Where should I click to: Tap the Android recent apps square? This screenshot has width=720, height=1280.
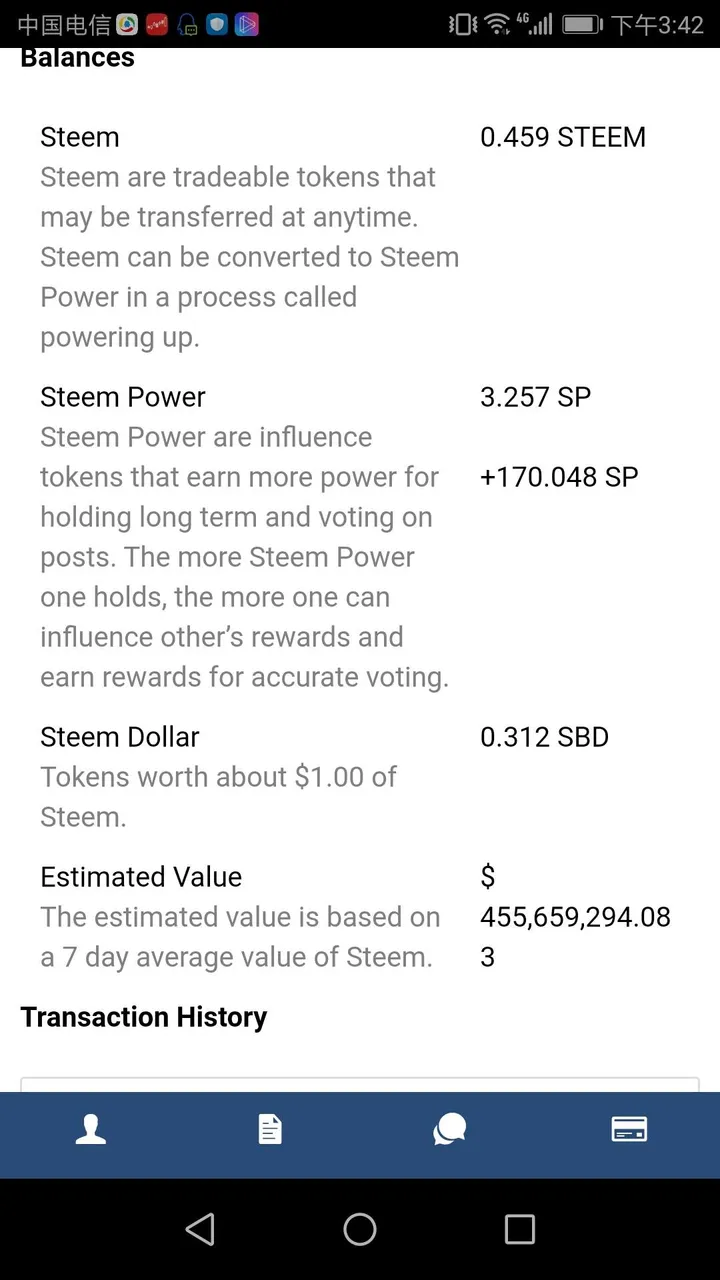coord(520,1229)
